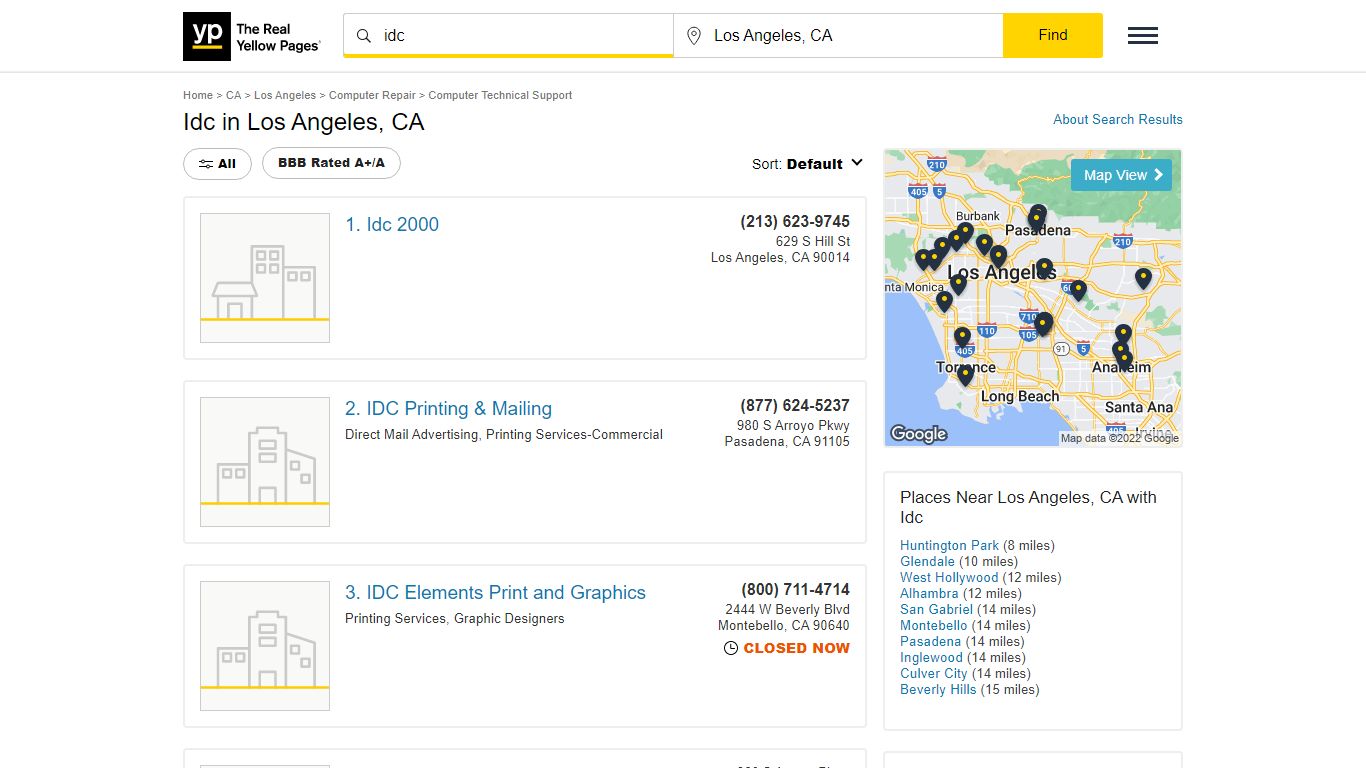Image resolution: width=1366 pixels, height=768 pixels.
Task: Click the Find button
Action: [1053, 35]
